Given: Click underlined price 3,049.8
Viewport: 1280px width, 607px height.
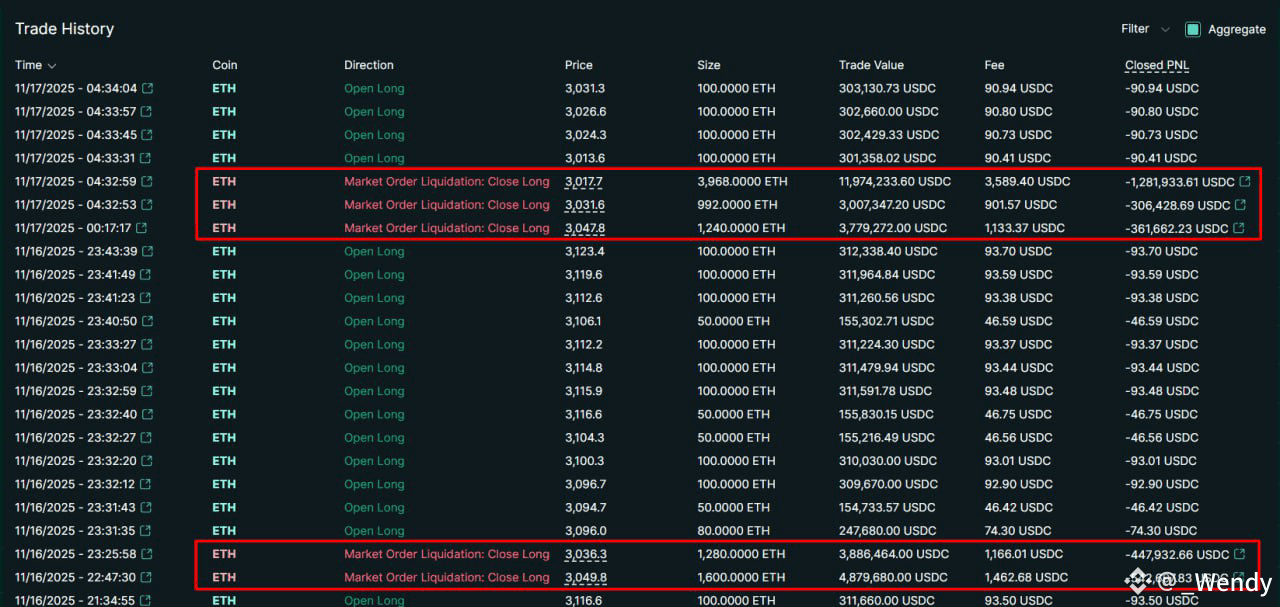Looking at the screenshot, I should tap(584, 577).
